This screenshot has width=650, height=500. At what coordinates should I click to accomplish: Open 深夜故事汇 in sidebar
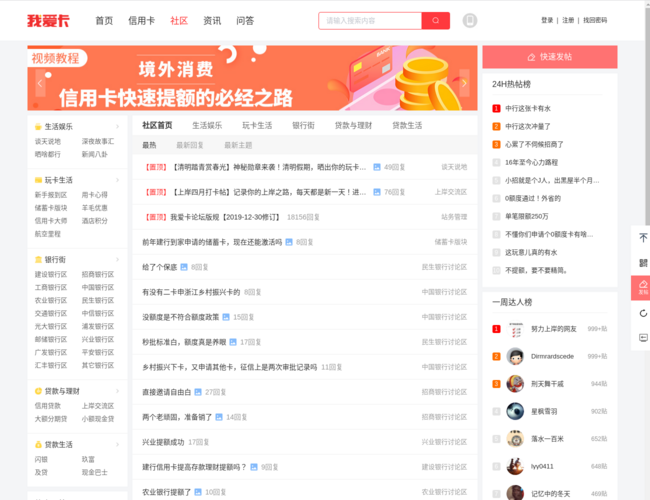[98, 141]
